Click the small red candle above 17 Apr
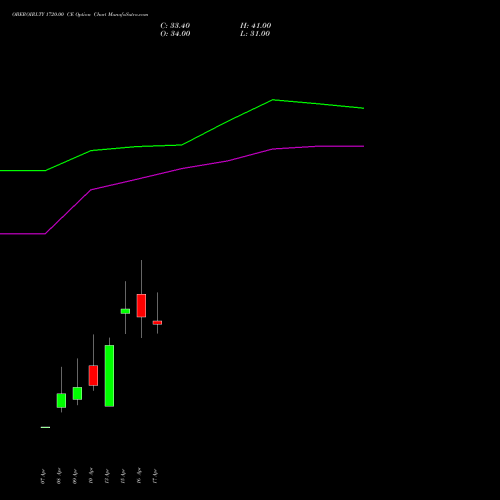Viewport: 500px width, 500px height. click(157, 323)
